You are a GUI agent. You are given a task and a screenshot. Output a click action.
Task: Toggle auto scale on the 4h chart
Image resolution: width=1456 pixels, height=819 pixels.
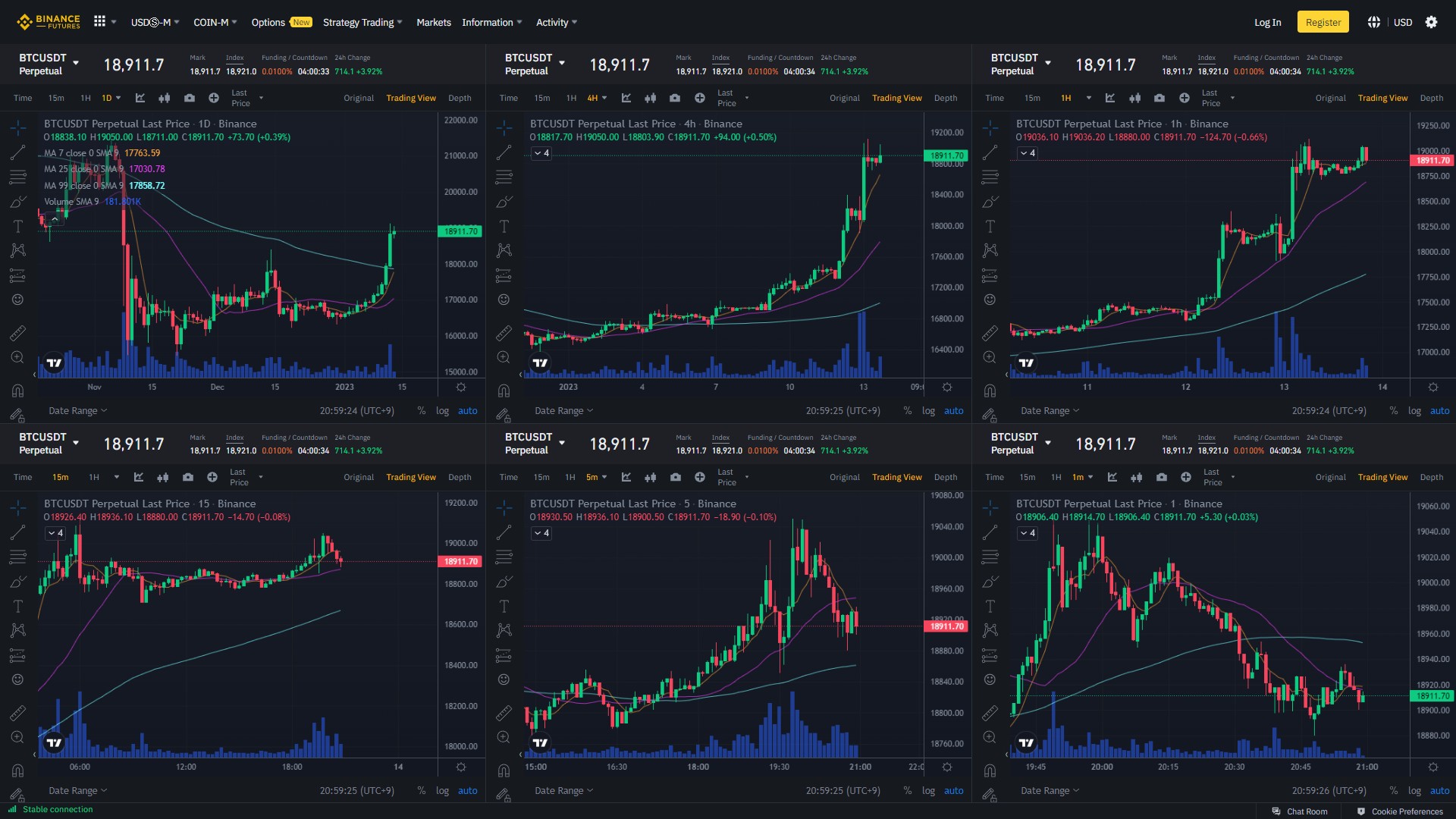point(953,410)
